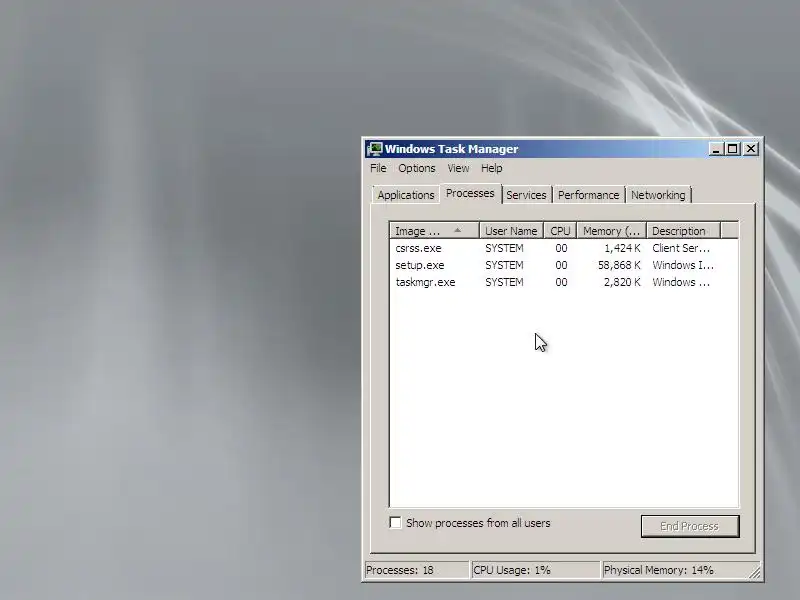Click the 'Windows I...' description cell
800x600 pixels.
coord(683,265)
